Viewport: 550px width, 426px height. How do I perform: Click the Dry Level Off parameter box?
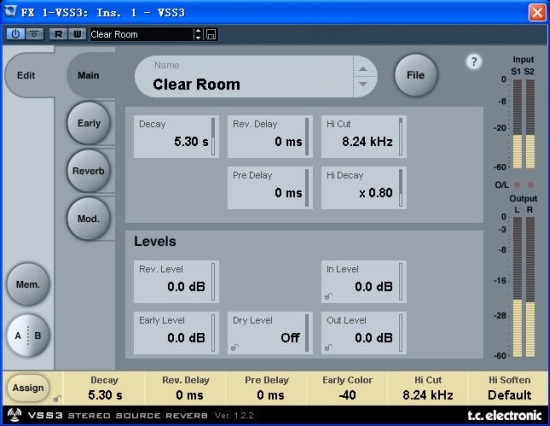tap(270, 333)
